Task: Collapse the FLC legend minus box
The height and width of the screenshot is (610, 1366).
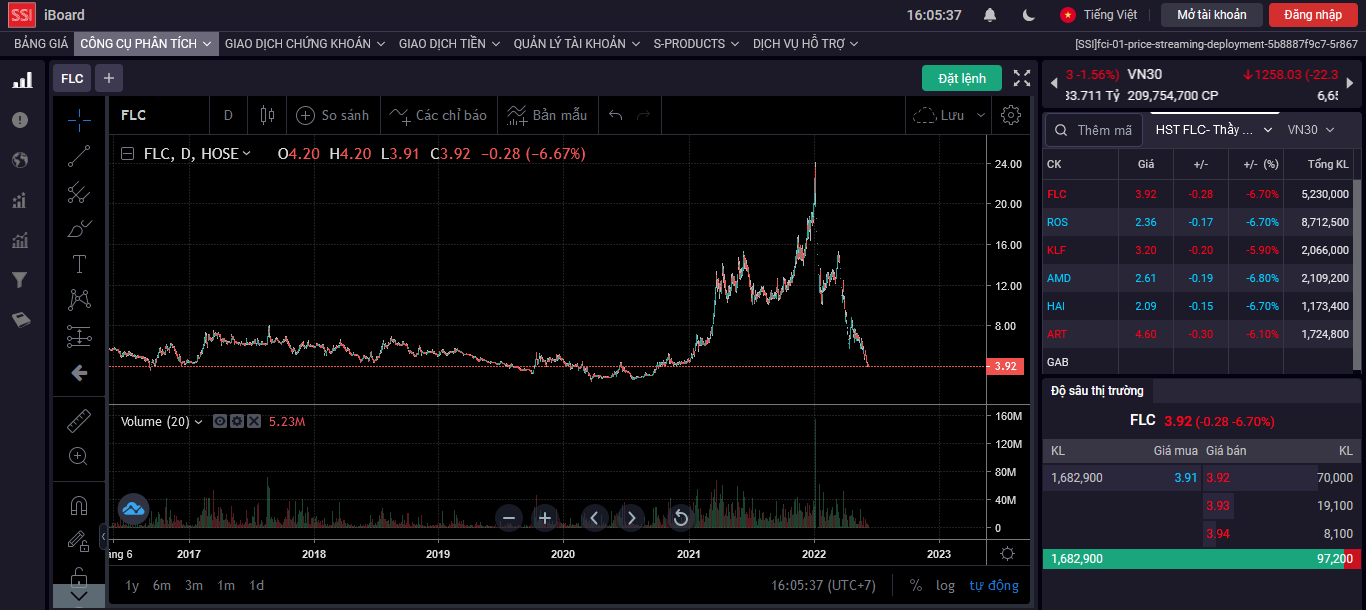Action: pos(127,154)
